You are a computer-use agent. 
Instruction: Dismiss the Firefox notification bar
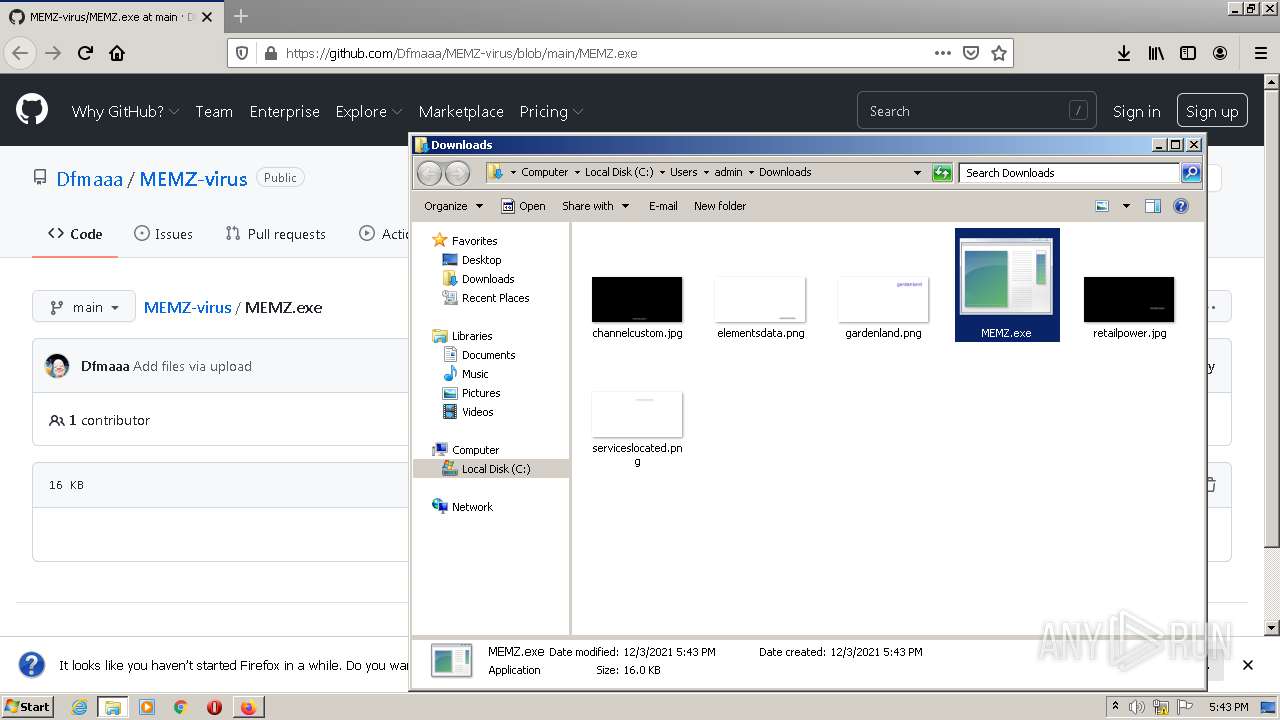(1248, 665)
